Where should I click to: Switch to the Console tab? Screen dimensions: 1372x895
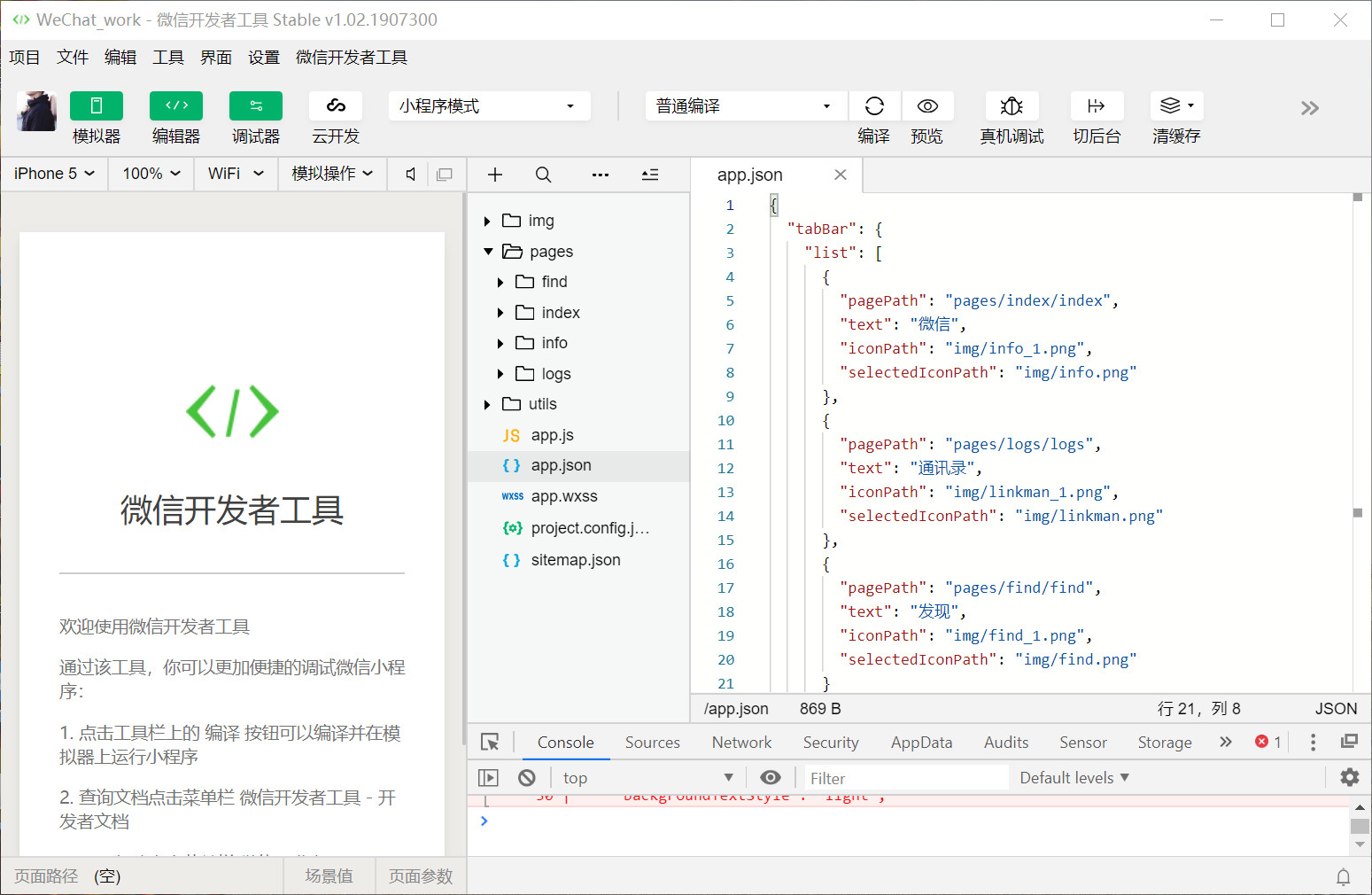pyautogui.click(x=566, y=743)
